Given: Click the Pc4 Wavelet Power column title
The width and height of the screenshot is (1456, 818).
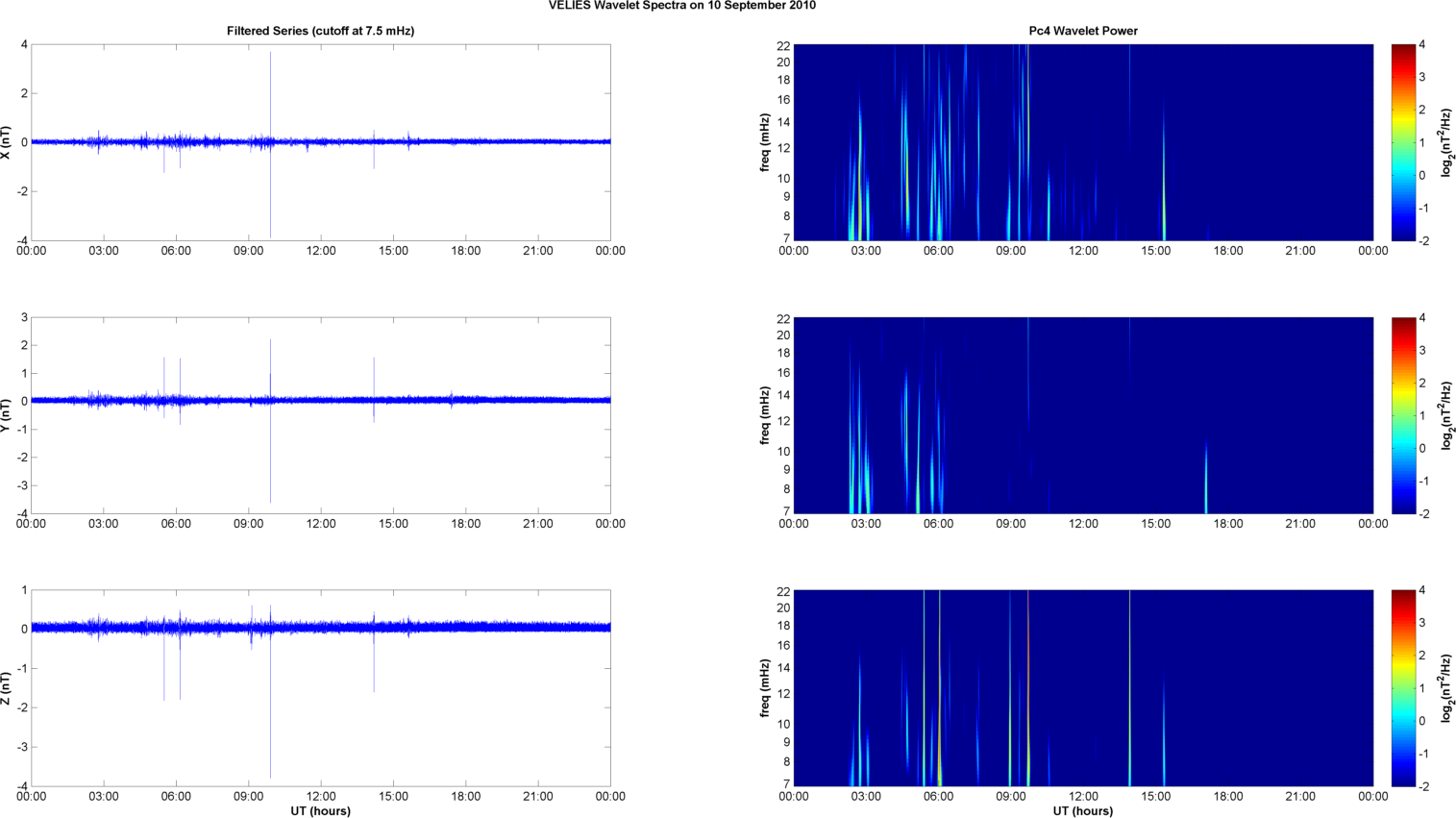Looking at the screenshot, I should coord(1082,31).
